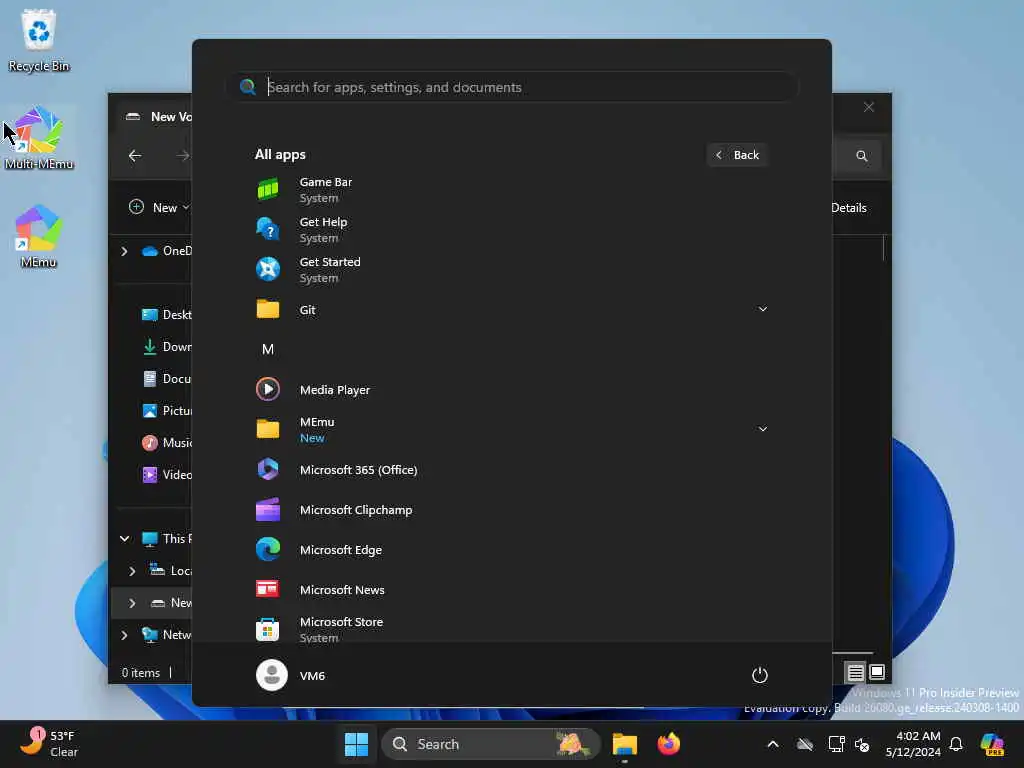The height and width of the screenshot is (768, 1024).
Task: Launch Microsoft Clipchamp
Action: [x=511, y=510]
